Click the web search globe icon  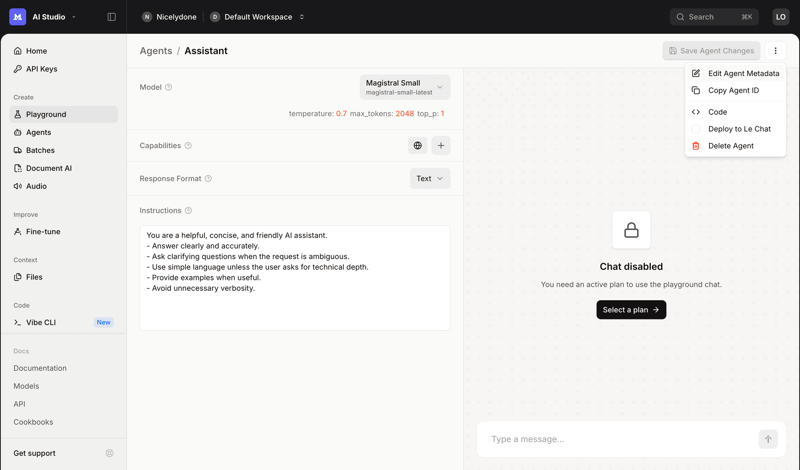[418, 146]
